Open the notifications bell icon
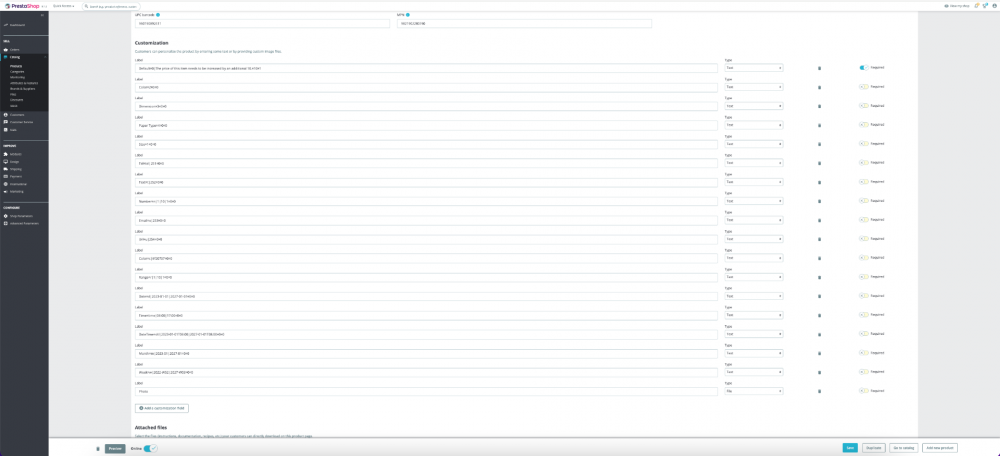 click(x=976, y=6)
